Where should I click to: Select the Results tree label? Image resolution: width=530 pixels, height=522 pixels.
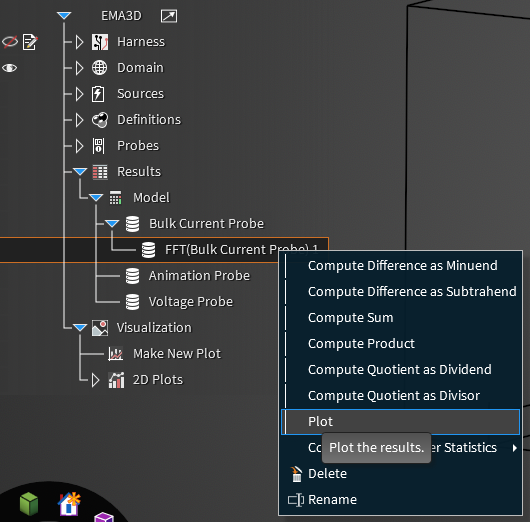139,172
